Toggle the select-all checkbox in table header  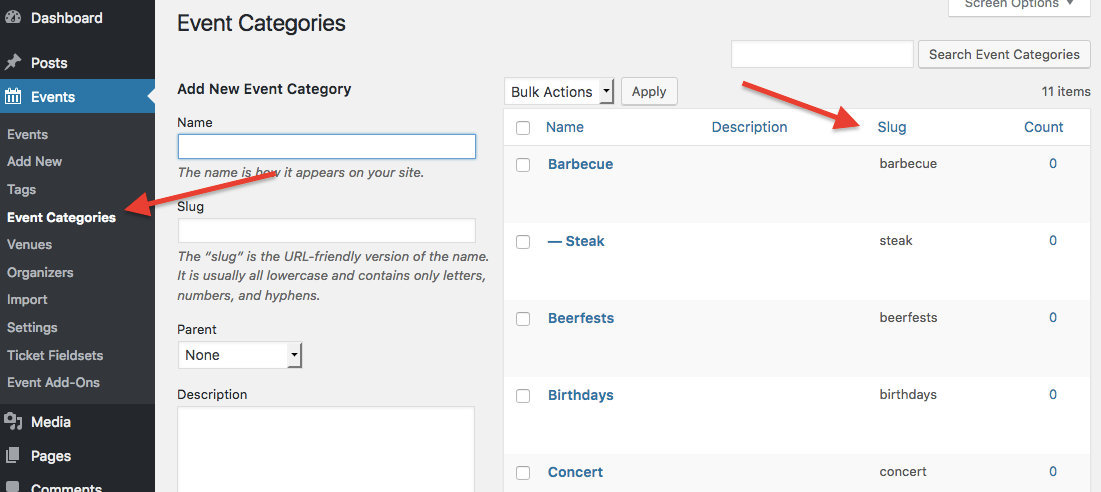point(523,128)
